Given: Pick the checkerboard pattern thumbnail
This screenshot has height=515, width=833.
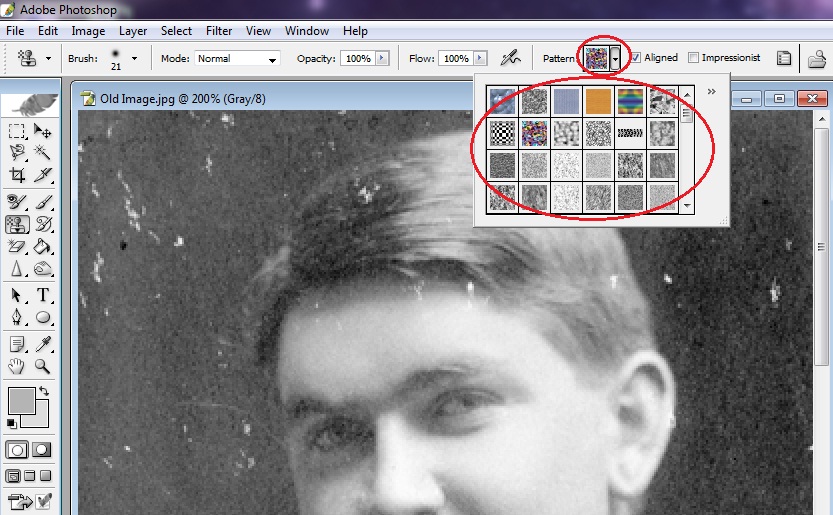Looking at the screenshot, I should (x=502, y=133).
